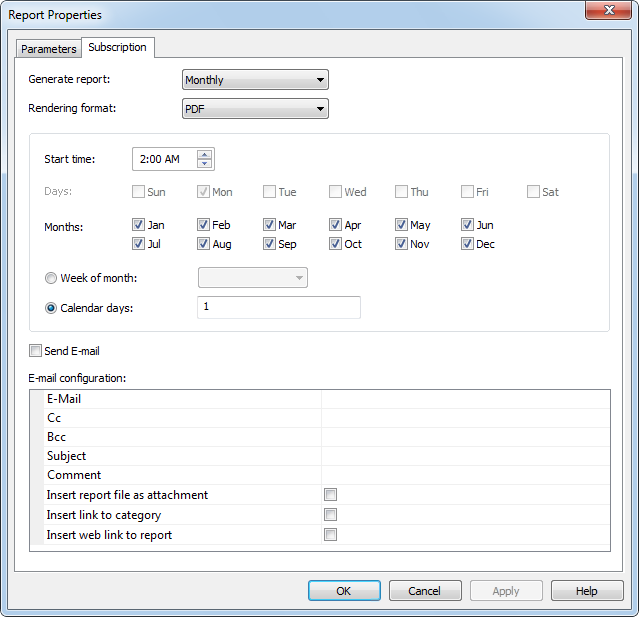Viewport: 639px width, 617px height.
Task: Toggle the Mon day checkbox
Action: [203, 192]
